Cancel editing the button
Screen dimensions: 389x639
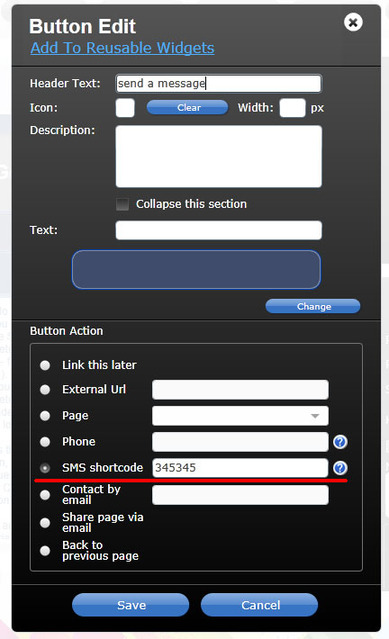tap(259, 605)
